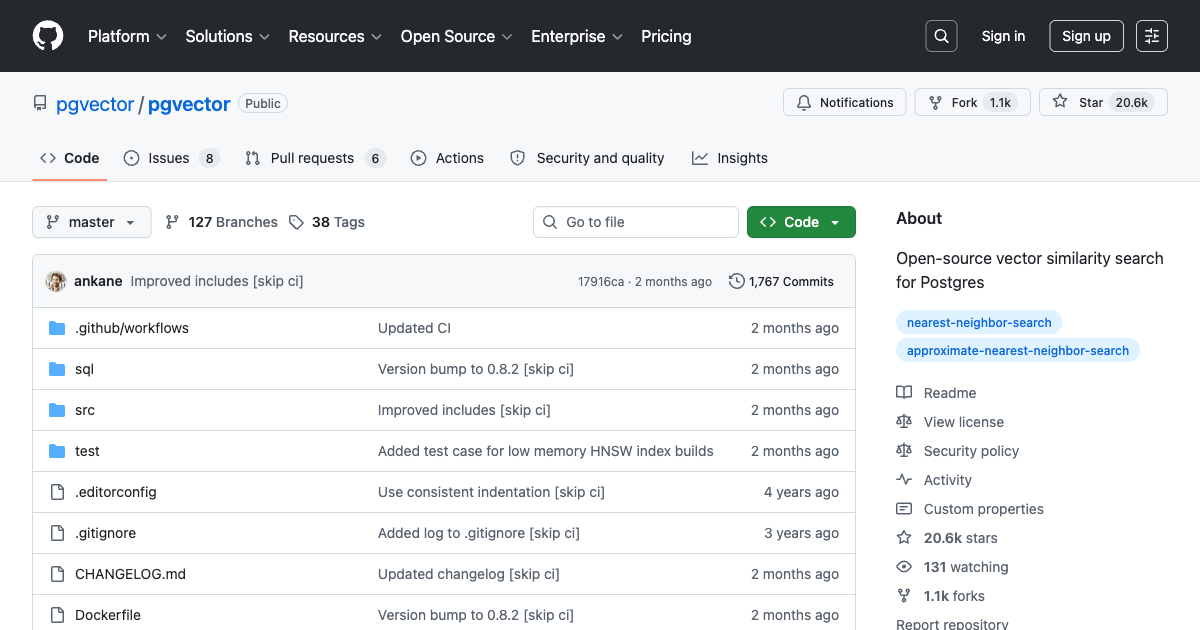The image size is (1200, 630).
Task: Click ankane's avatar in commit header
Action: pos(56,281)
